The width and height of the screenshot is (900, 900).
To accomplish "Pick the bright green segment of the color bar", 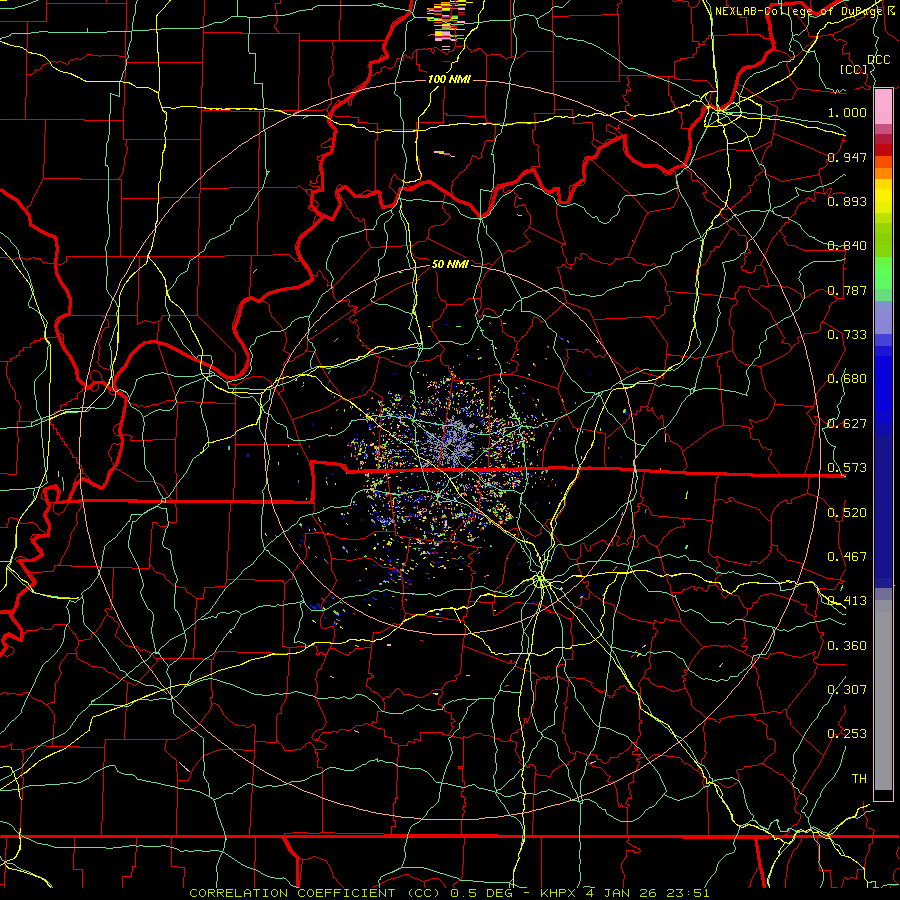I will pyautogui.click(x=883, y=273).
